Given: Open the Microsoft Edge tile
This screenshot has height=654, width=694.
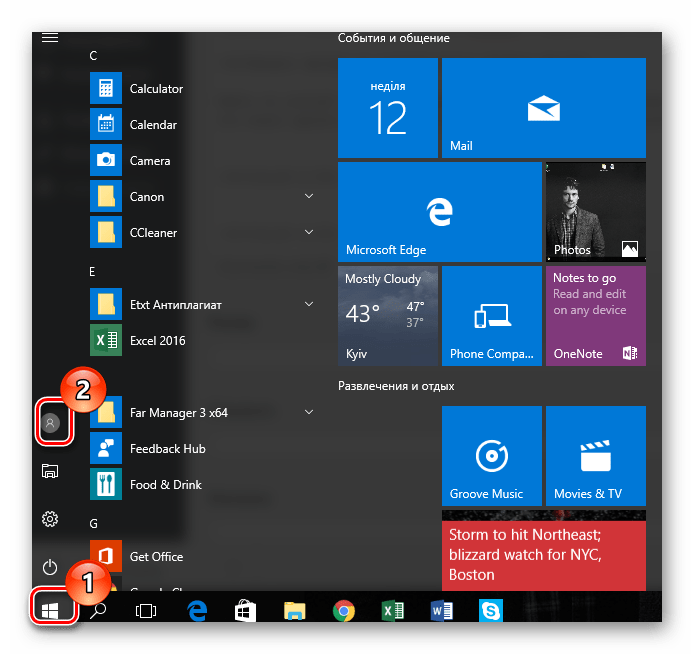Looking at the screenshot, I should pyautogui.click(x=440, y=212).
